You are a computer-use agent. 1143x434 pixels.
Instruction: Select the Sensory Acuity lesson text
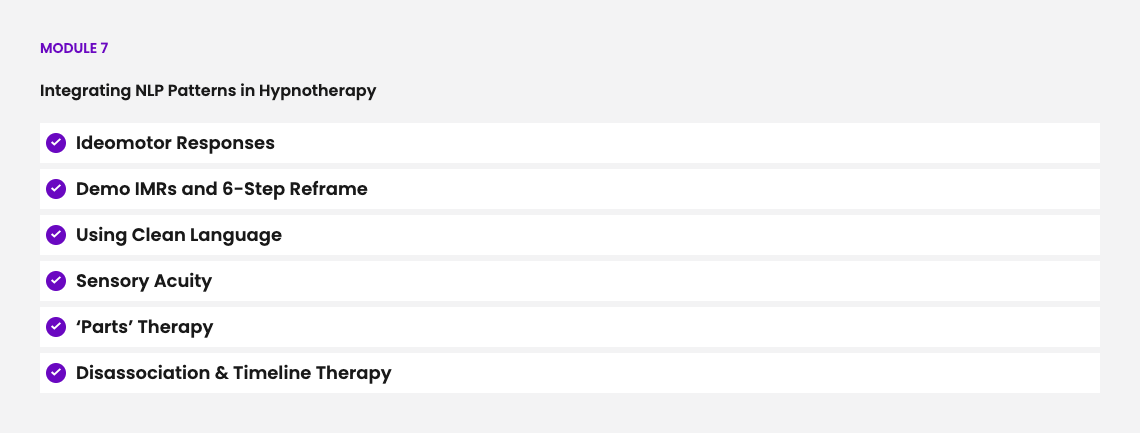coord(144,281)
